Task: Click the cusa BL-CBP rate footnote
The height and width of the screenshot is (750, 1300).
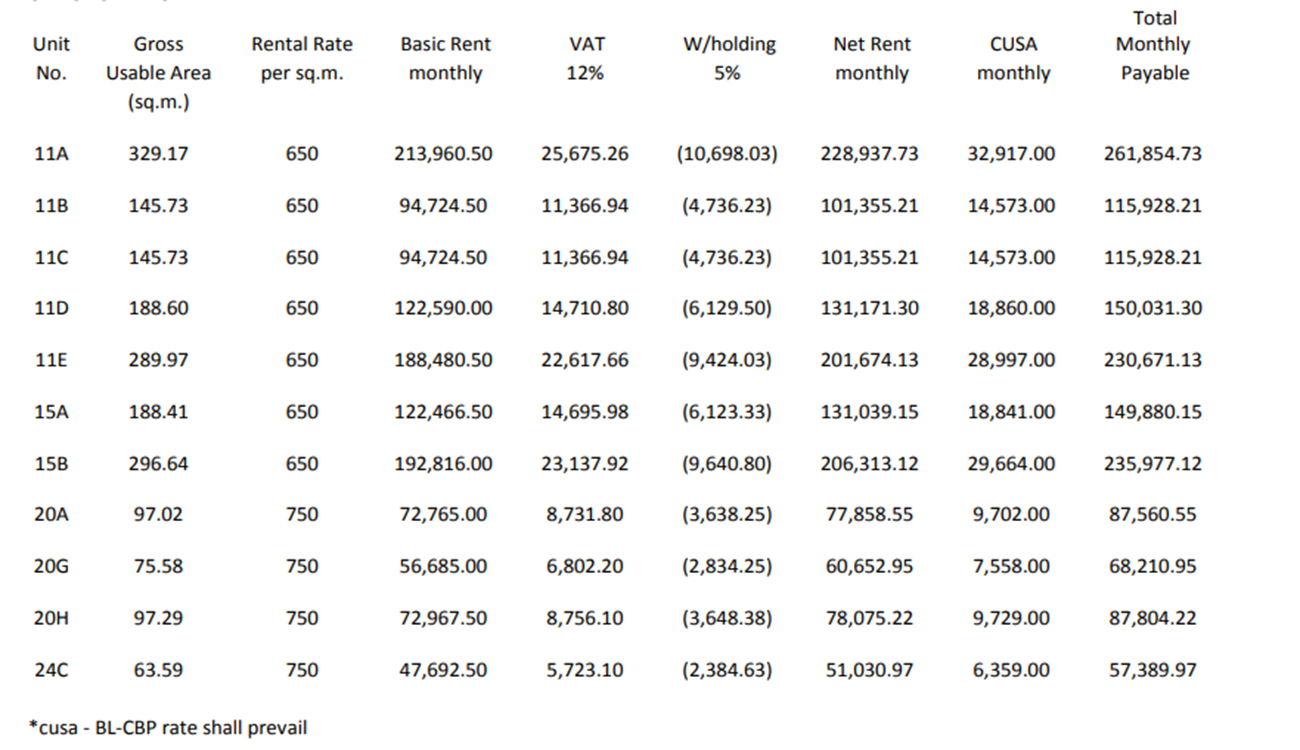Action: point(168,728)
